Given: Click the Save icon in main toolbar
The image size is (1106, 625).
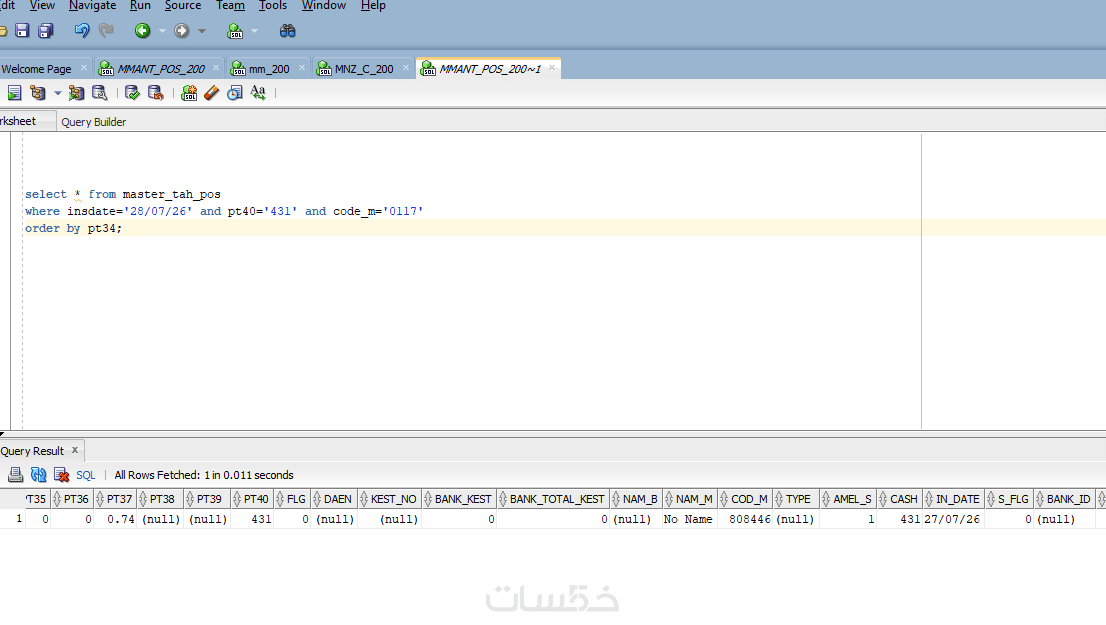Looking at the screenshot, I should pos(22,30).
